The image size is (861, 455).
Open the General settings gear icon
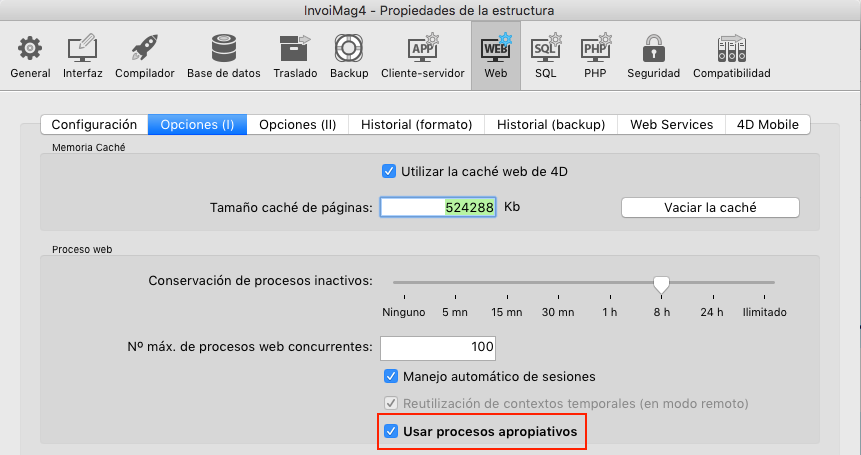point(30,48)
